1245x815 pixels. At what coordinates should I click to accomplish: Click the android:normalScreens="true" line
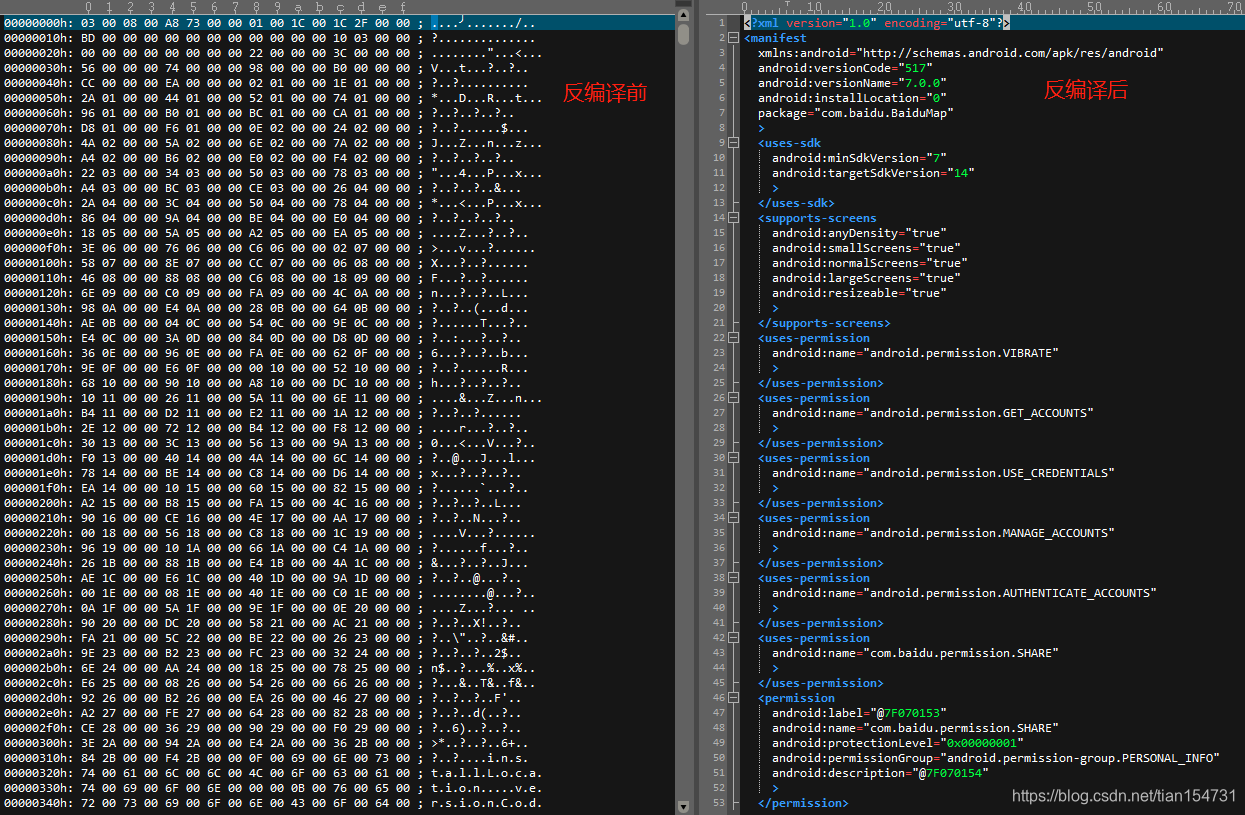[870, 263]
